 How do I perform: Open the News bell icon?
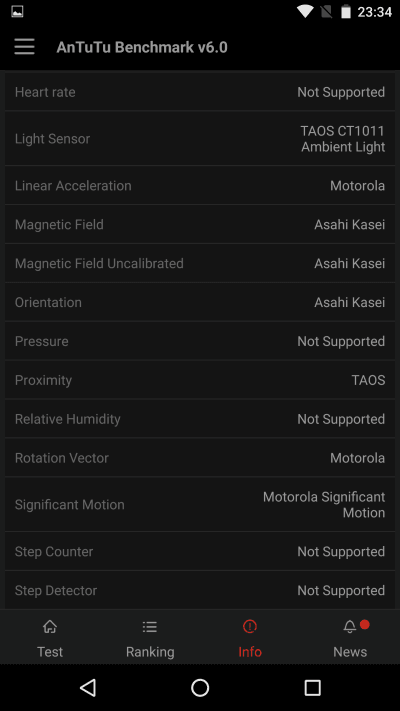point(350,627)
